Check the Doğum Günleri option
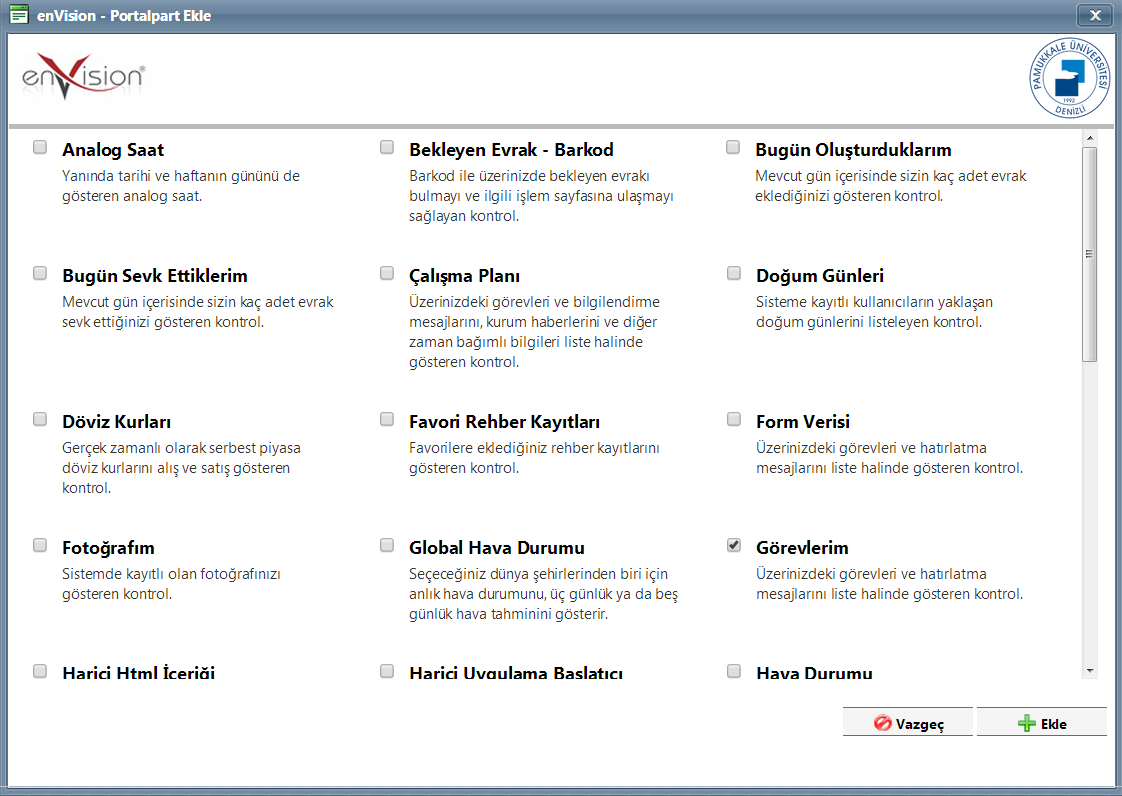This screenshot has height=796, width=1122. click(734, 273)
